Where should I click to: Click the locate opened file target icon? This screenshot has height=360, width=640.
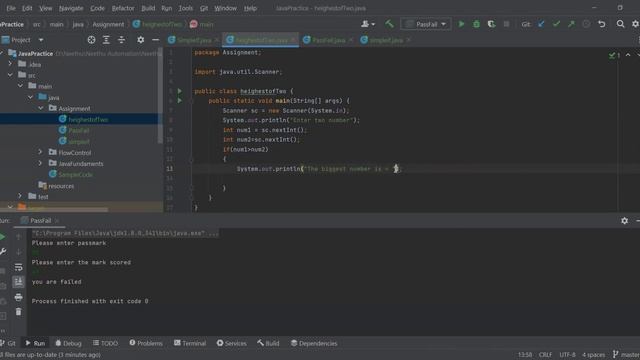pyautogui.click(x=91, y=40)
